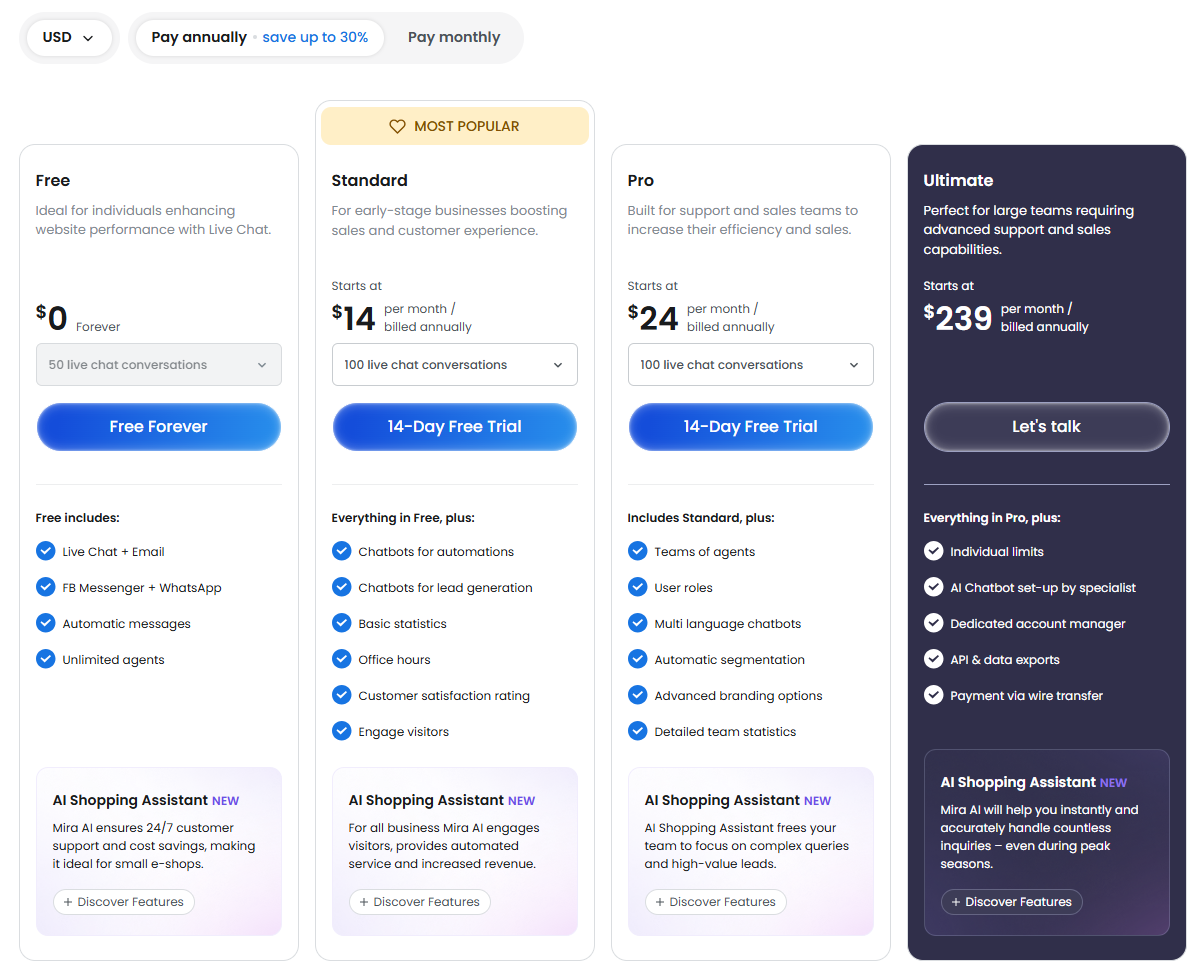Click the Free Forever button
1196x966 pixels.
pos(158,427)
